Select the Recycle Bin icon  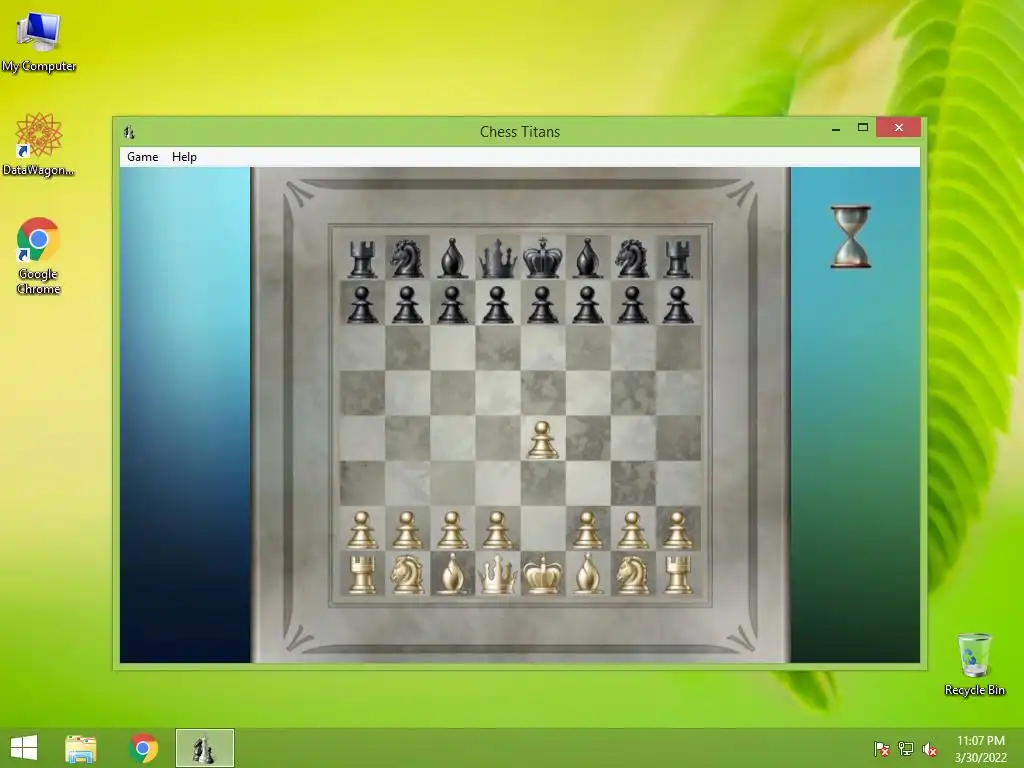(974, 664)
